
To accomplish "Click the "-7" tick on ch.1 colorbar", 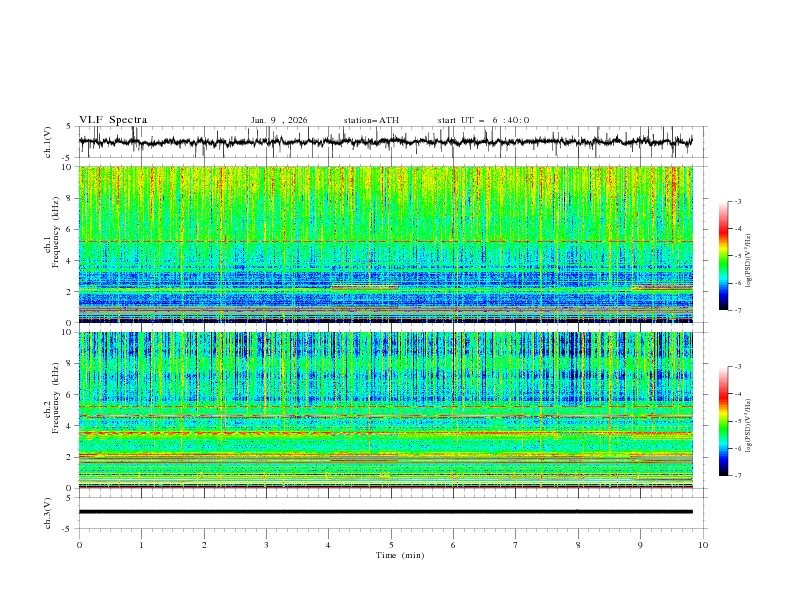I will pyautogui.click(x=737, y=310).
